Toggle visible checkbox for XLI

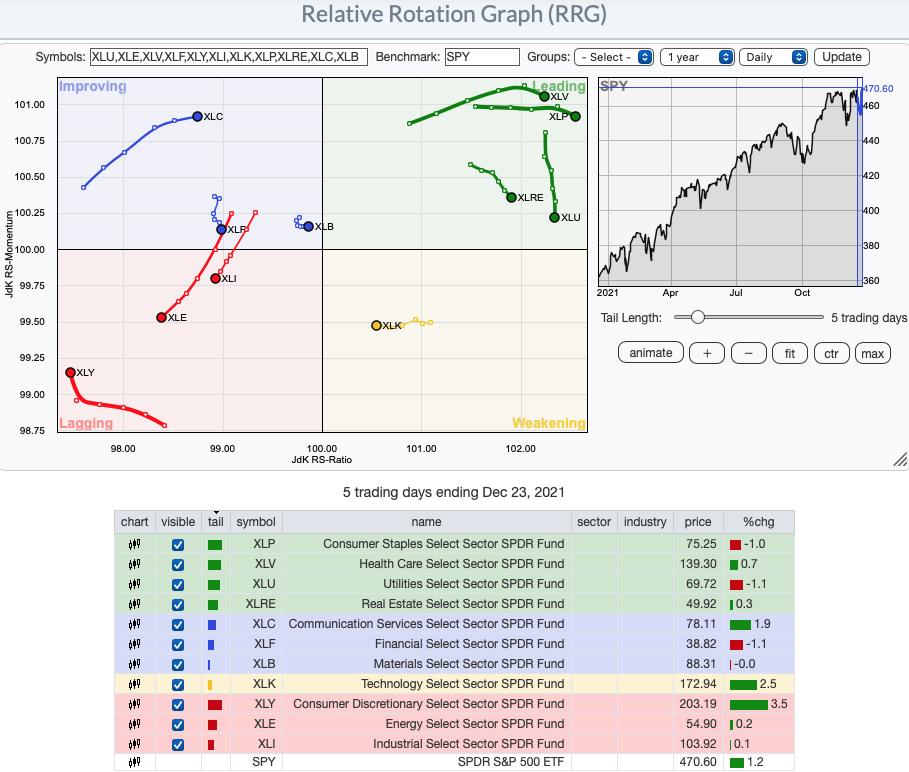coord(178,745)
